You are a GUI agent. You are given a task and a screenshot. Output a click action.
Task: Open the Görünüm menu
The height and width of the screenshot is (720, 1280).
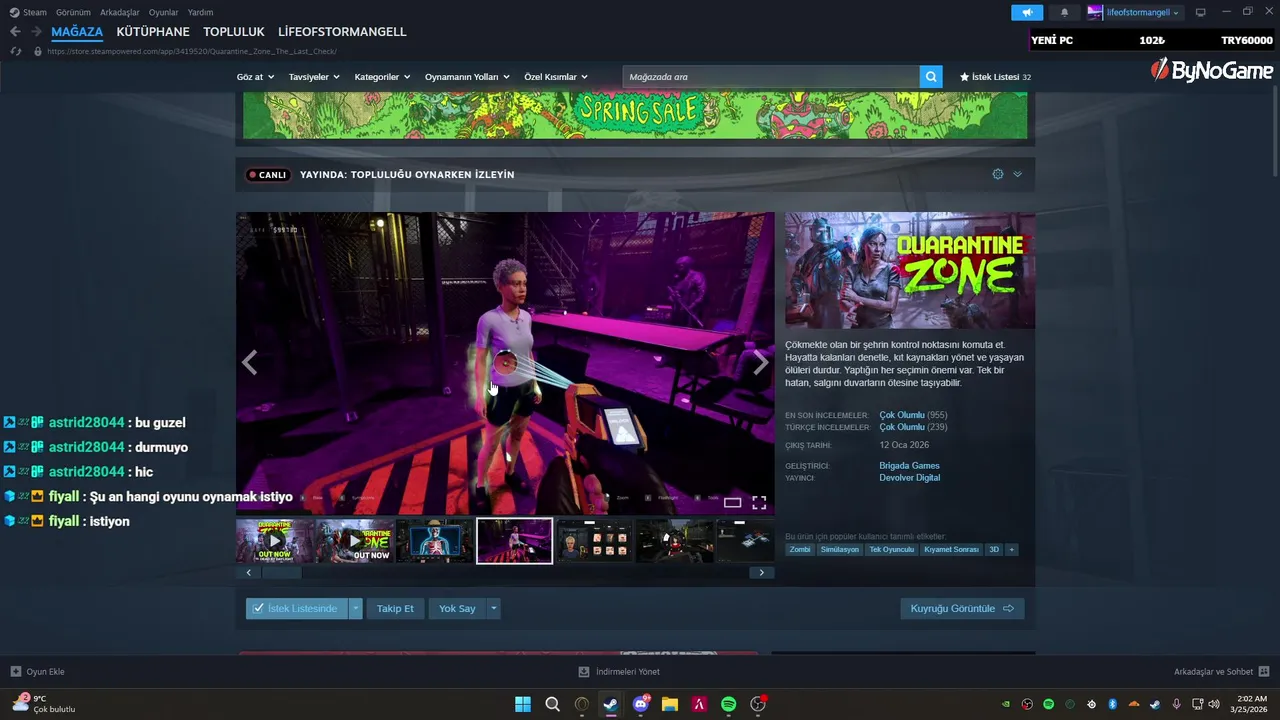[73, 12]
